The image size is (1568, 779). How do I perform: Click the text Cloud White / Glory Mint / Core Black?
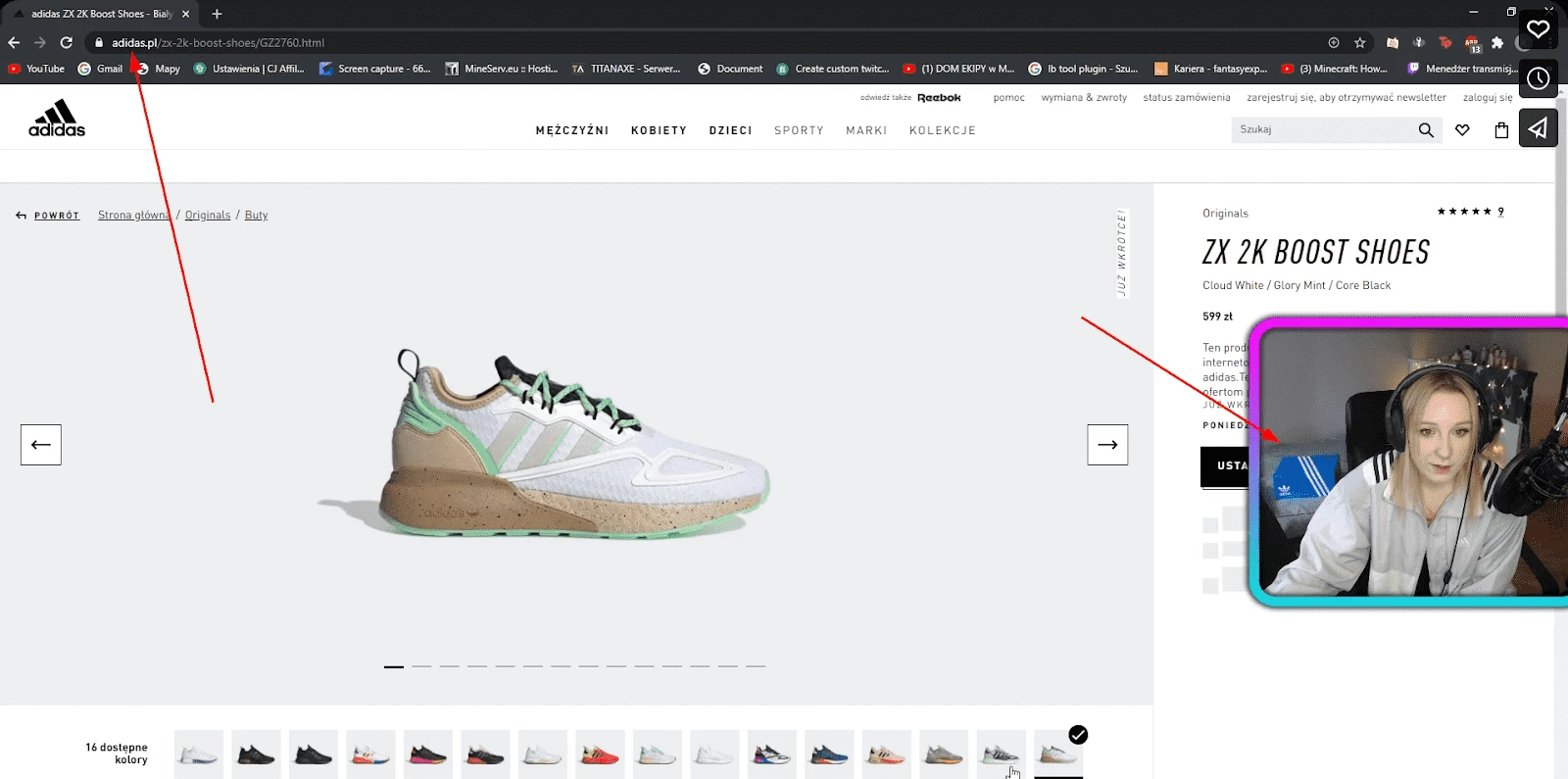click(x=1297, y=286)
